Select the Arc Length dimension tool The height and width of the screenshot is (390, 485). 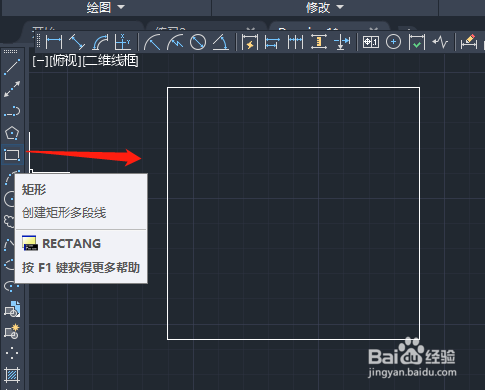[x=100, y=42]
